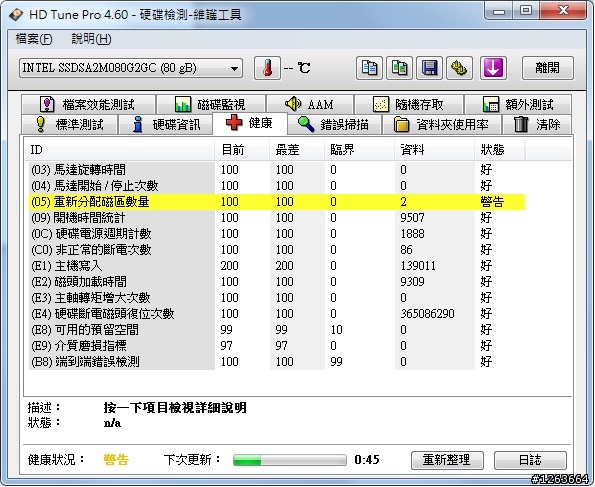Select the 健康 tab

tap(250, 123)
